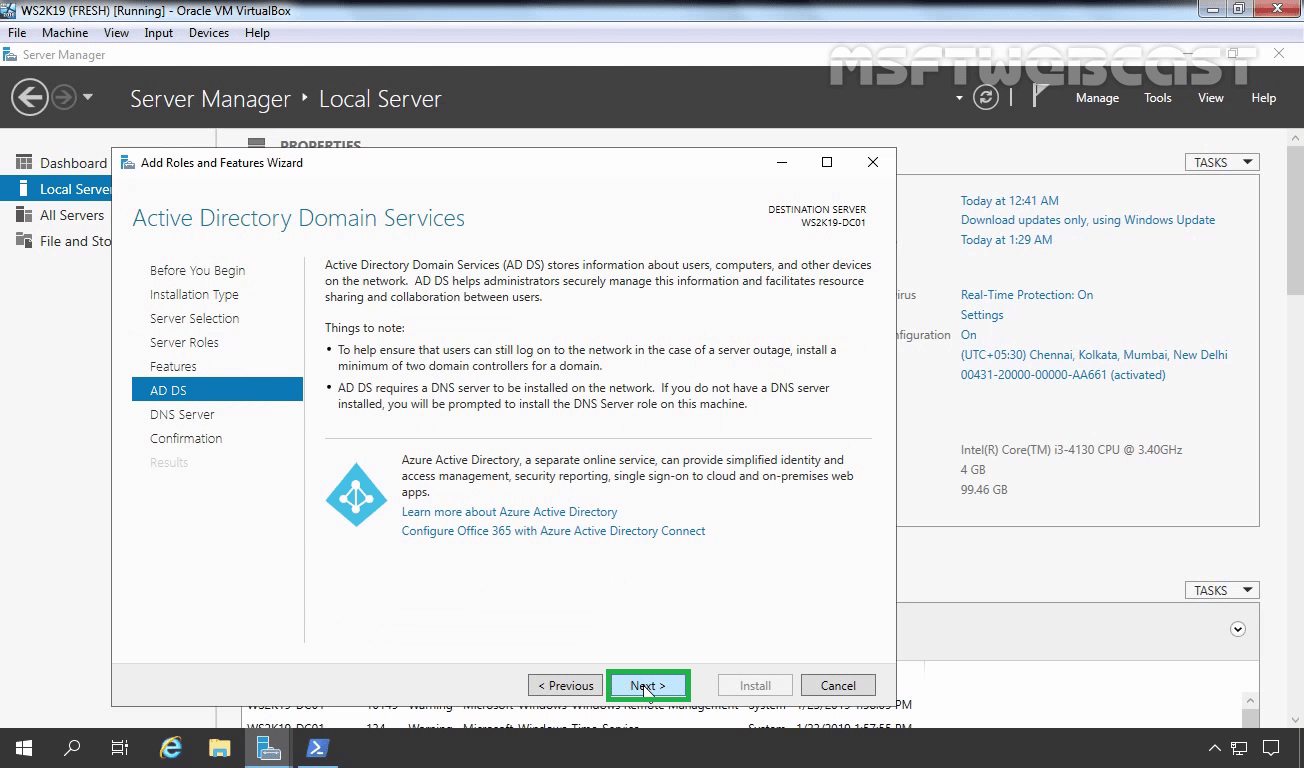1304x768 pixels.
Task: Click Today at 1:29 AM link
Action: (1006, 240)
